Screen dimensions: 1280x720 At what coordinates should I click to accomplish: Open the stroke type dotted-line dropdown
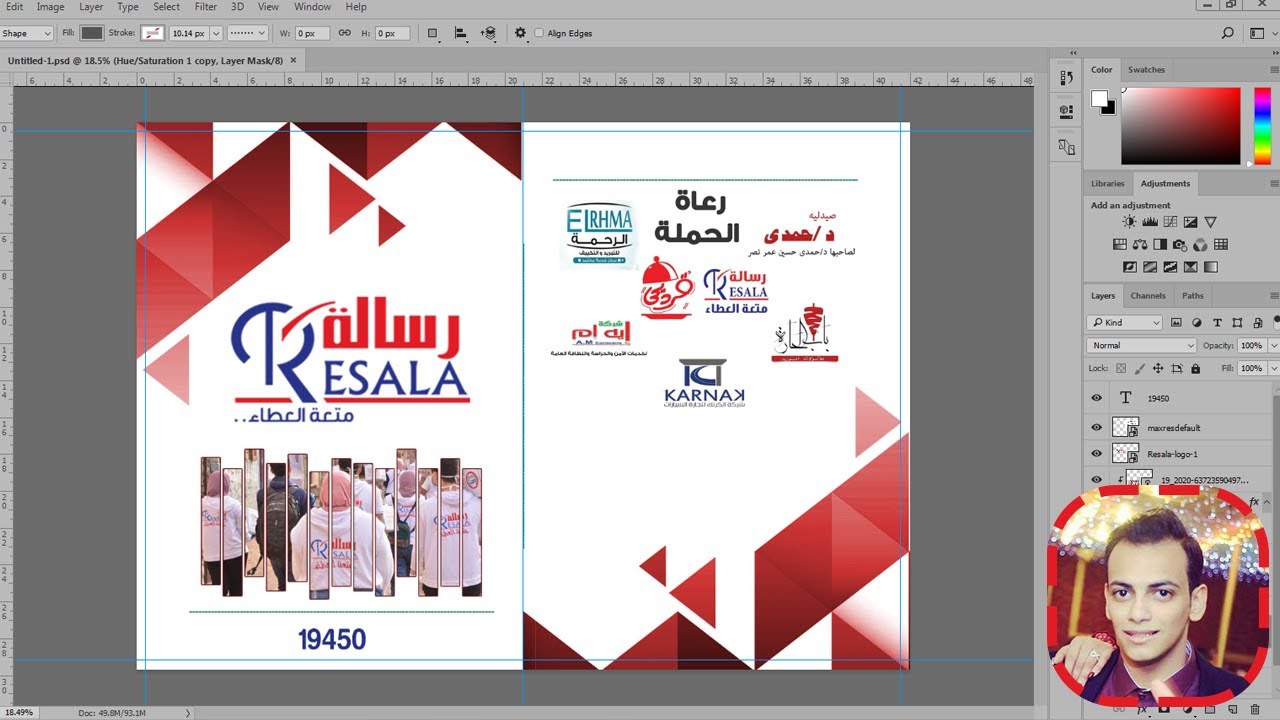click(x=247, y=33)
